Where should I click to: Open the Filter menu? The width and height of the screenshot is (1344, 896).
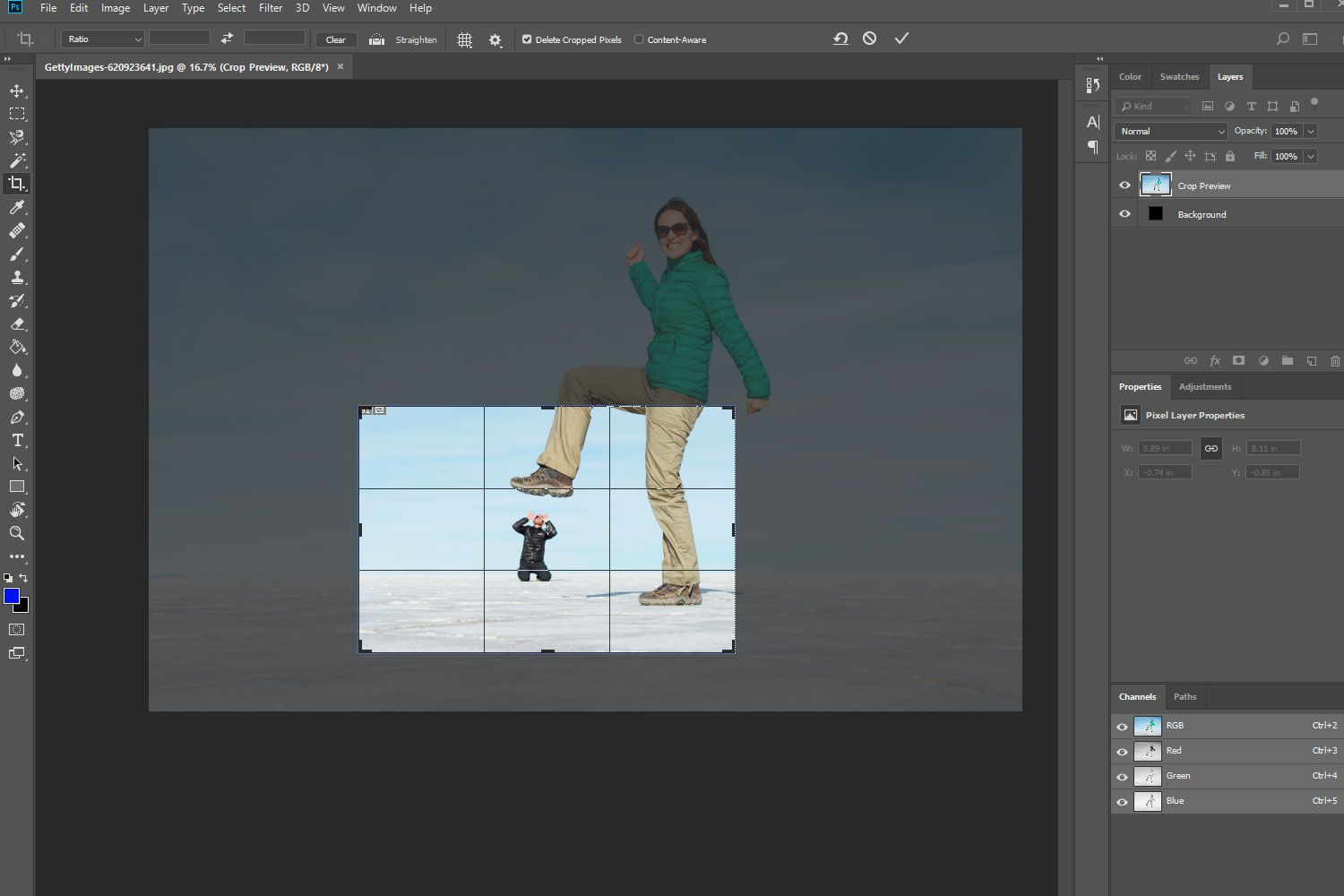[270, 8]
